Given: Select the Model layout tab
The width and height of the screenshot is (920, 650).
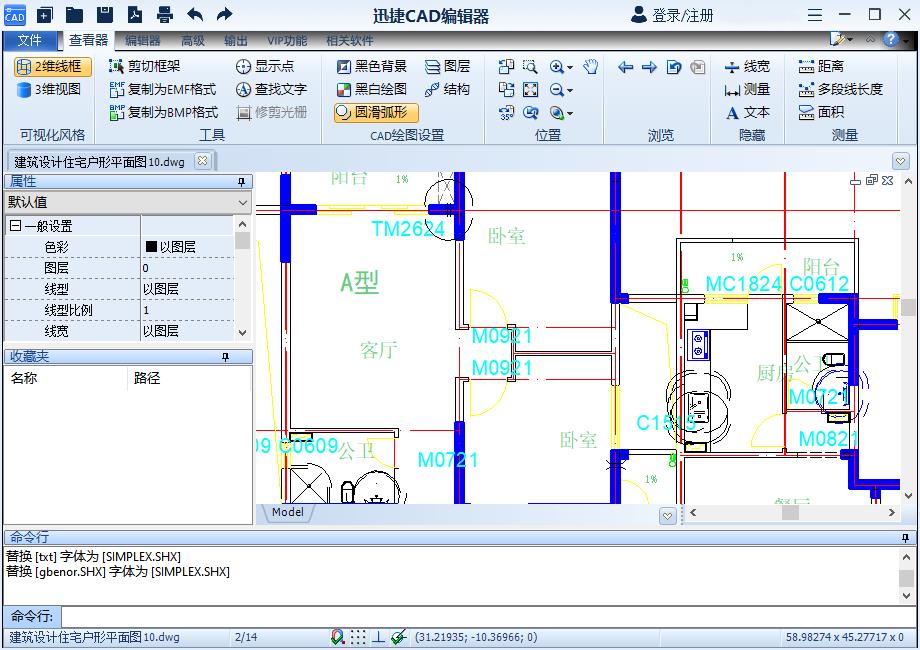Looking at the screenshot, I should (288, 512).
